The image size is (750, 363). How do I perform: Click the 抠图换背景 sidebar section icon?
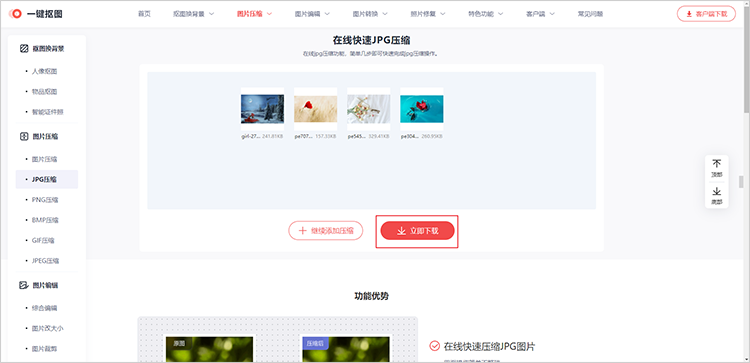pyautogui.click(x=24, y=48)
